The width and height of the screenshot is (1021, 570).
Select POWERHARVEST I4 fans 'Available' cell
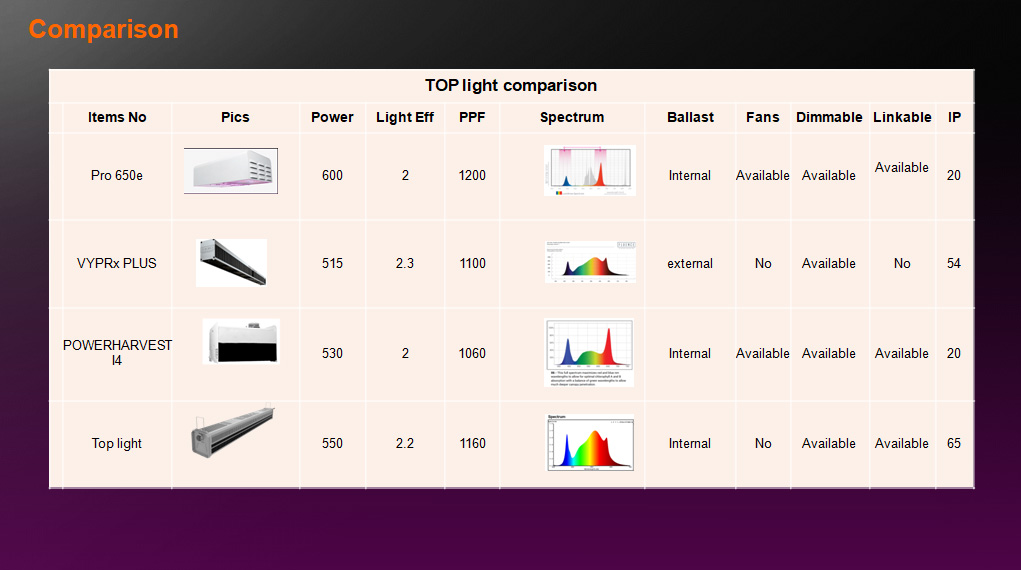tap(762, 353)
